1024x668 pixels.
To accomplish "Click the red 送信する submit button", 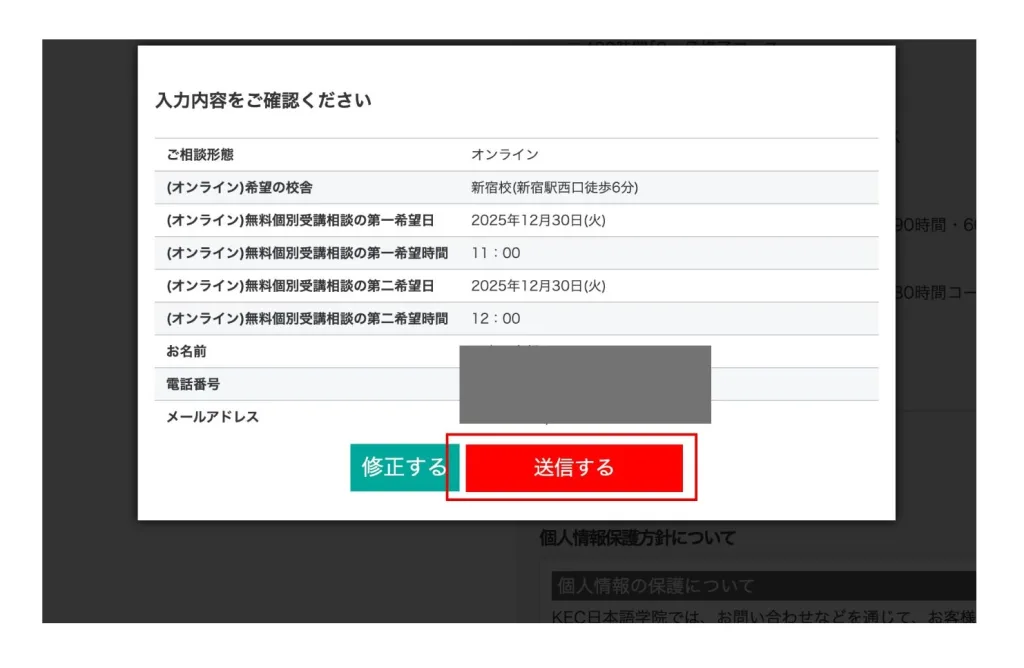I will point(573,468).
